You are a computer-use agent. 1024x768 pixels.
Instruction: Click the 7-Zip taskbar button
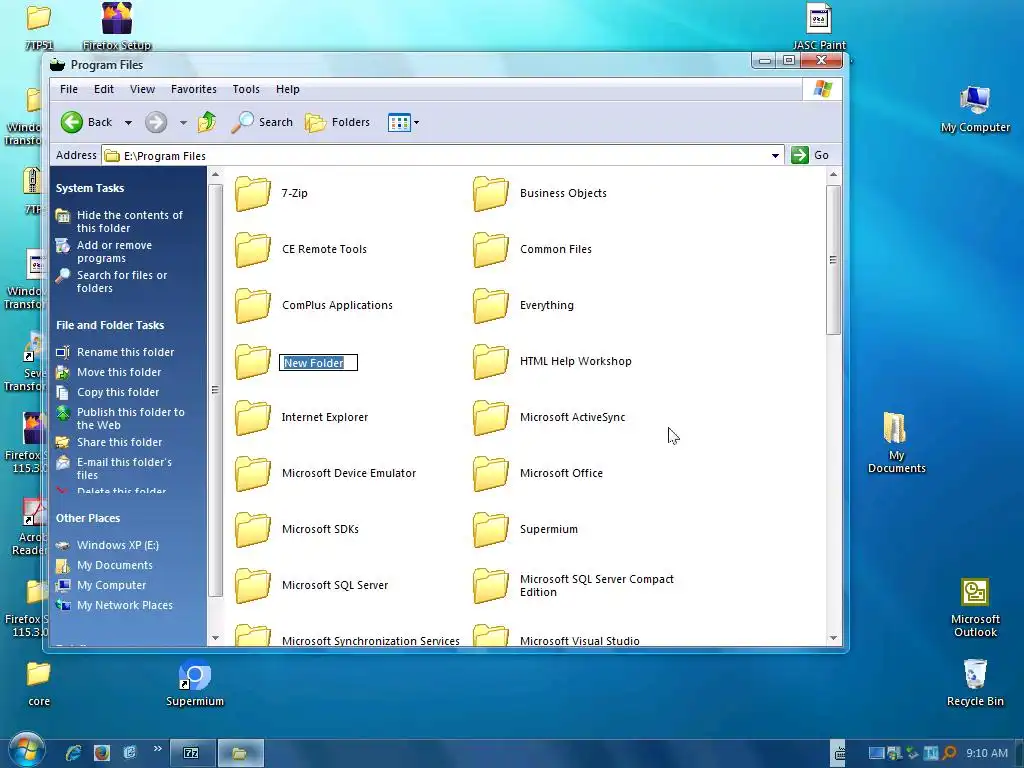click(x=192, y=753)
